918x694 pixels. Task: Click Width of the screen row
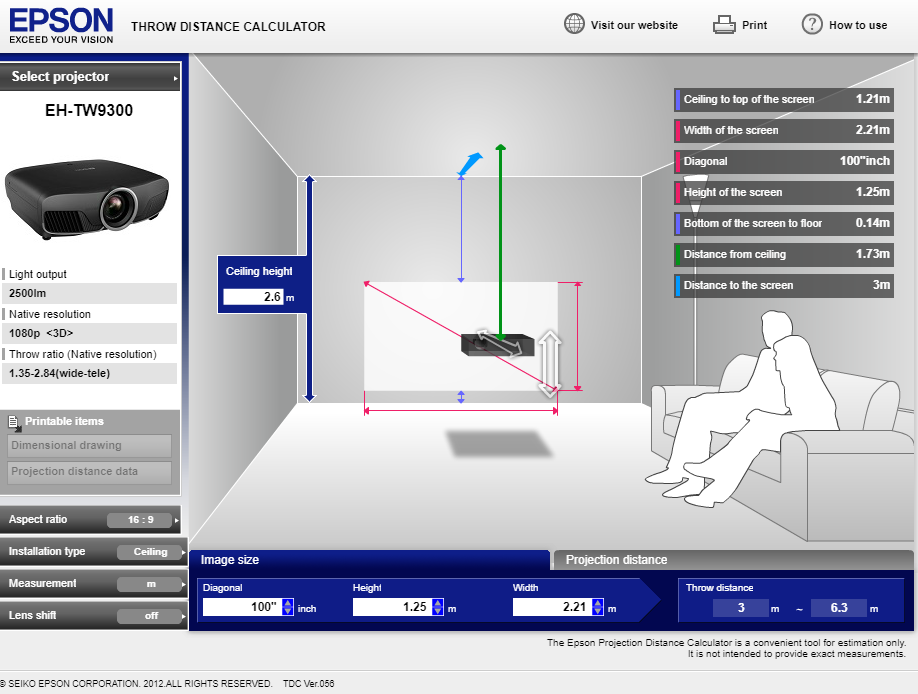[x=784, y=131]
